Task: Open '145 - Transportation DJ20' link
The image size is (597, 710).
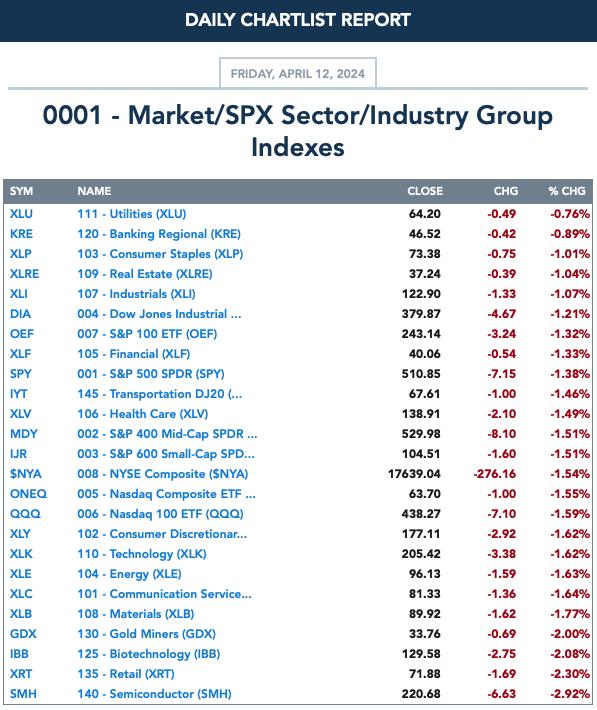Action: (x=160, y=393)
